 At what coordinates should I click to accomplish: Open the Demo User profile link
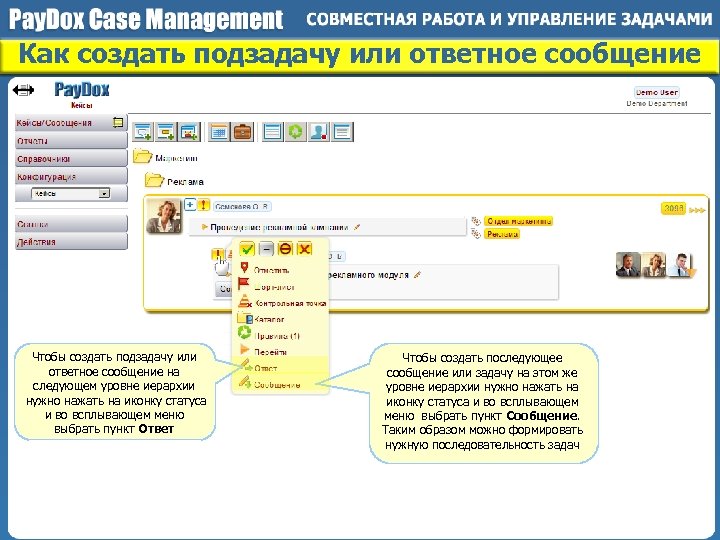pyautogui.click(x=657, y=92)
